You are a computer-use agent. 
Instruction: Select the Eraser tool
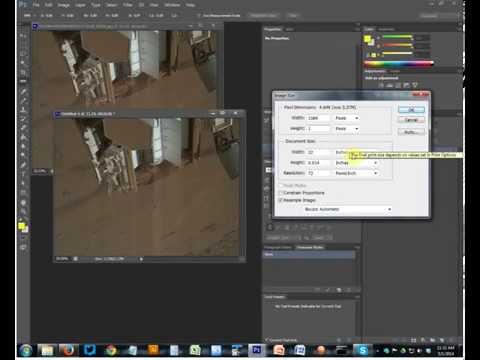tap(23, 128)
